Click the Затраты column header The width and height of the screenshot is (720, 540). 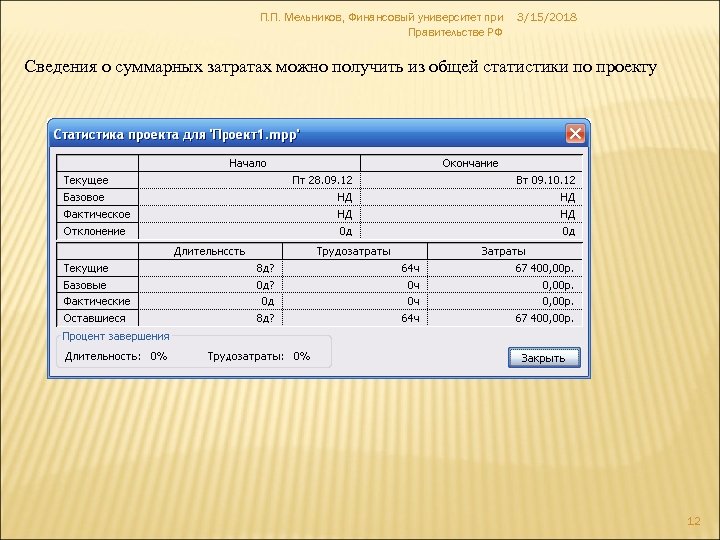[x=505, y=251]
